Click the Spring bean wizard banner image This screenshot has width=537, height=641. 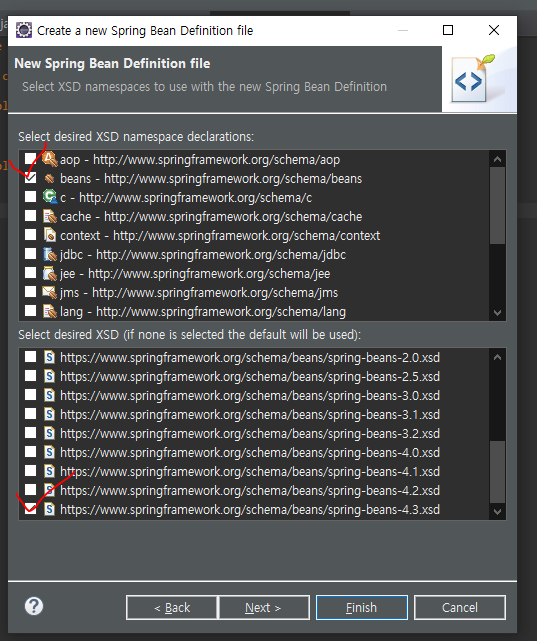click(x=479, y=79)
